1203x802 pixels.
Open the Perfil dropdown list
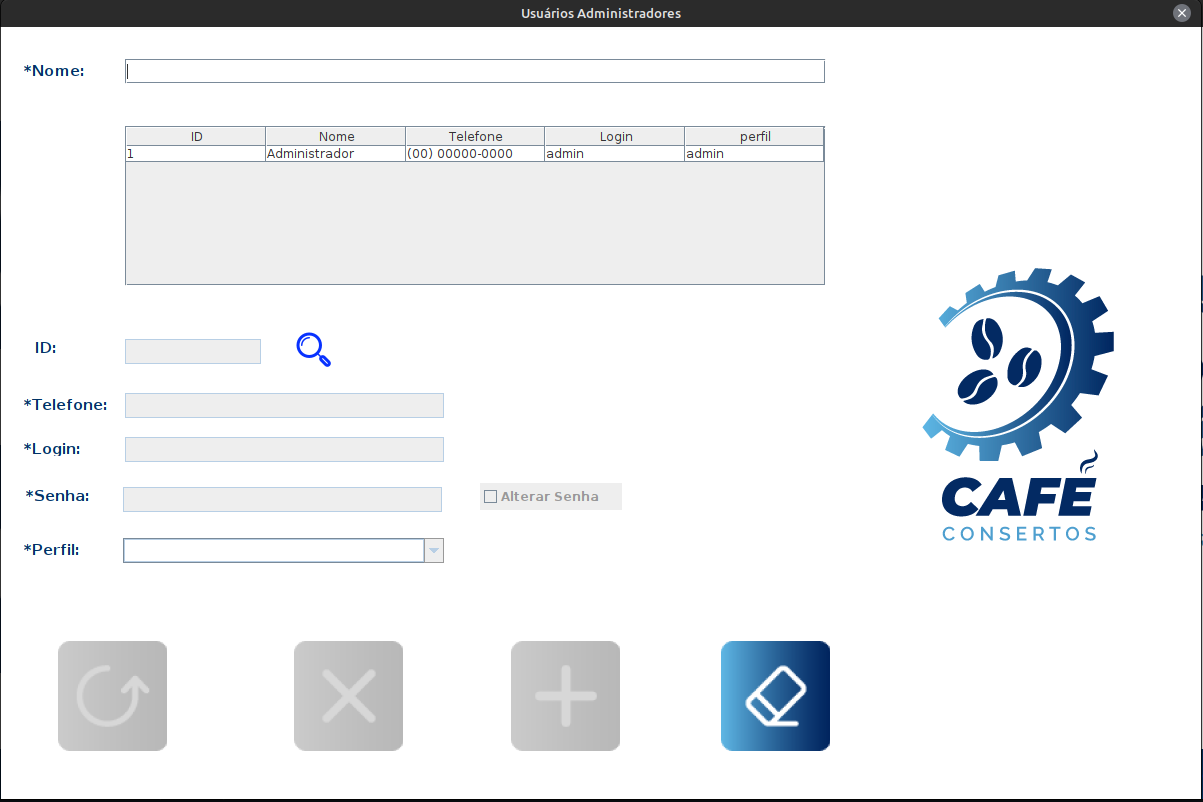(x=433, y=550)
